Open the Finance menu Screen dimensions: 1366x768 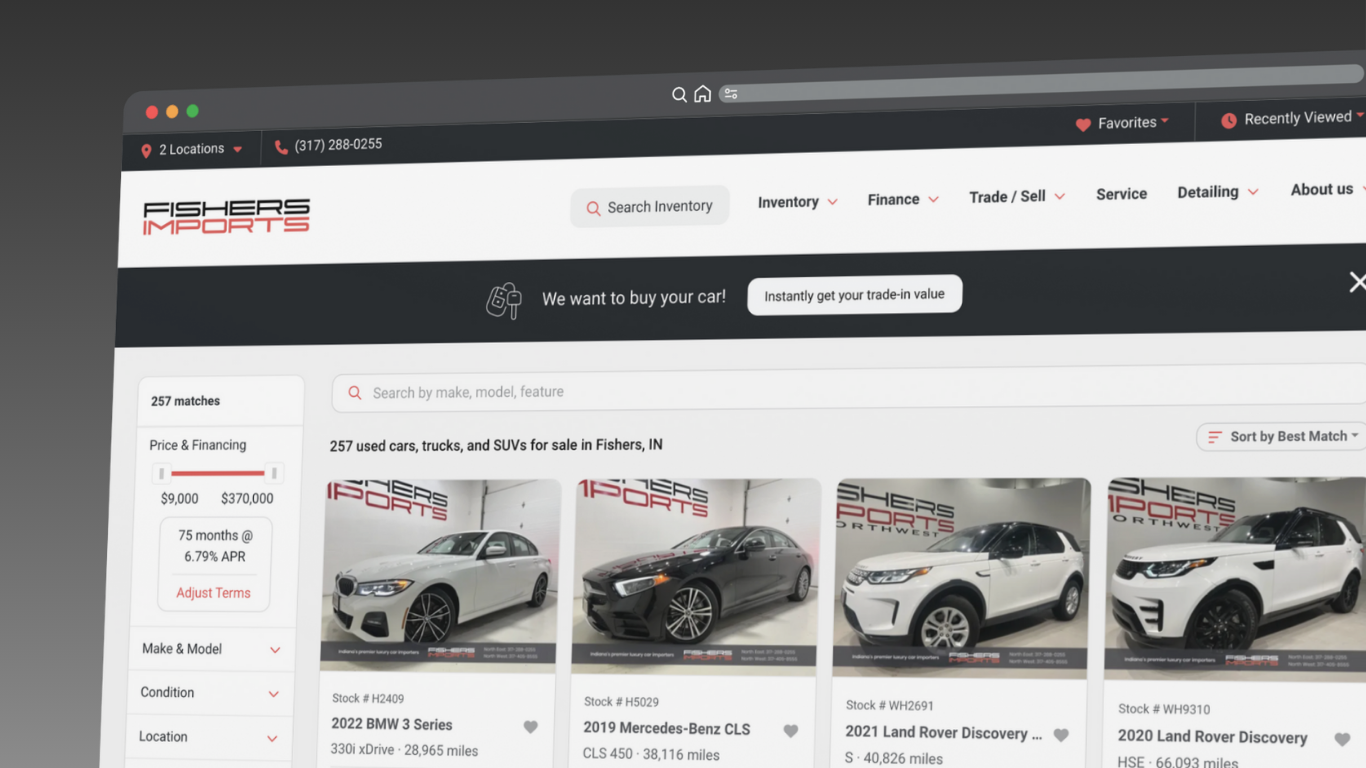point(903,200)
